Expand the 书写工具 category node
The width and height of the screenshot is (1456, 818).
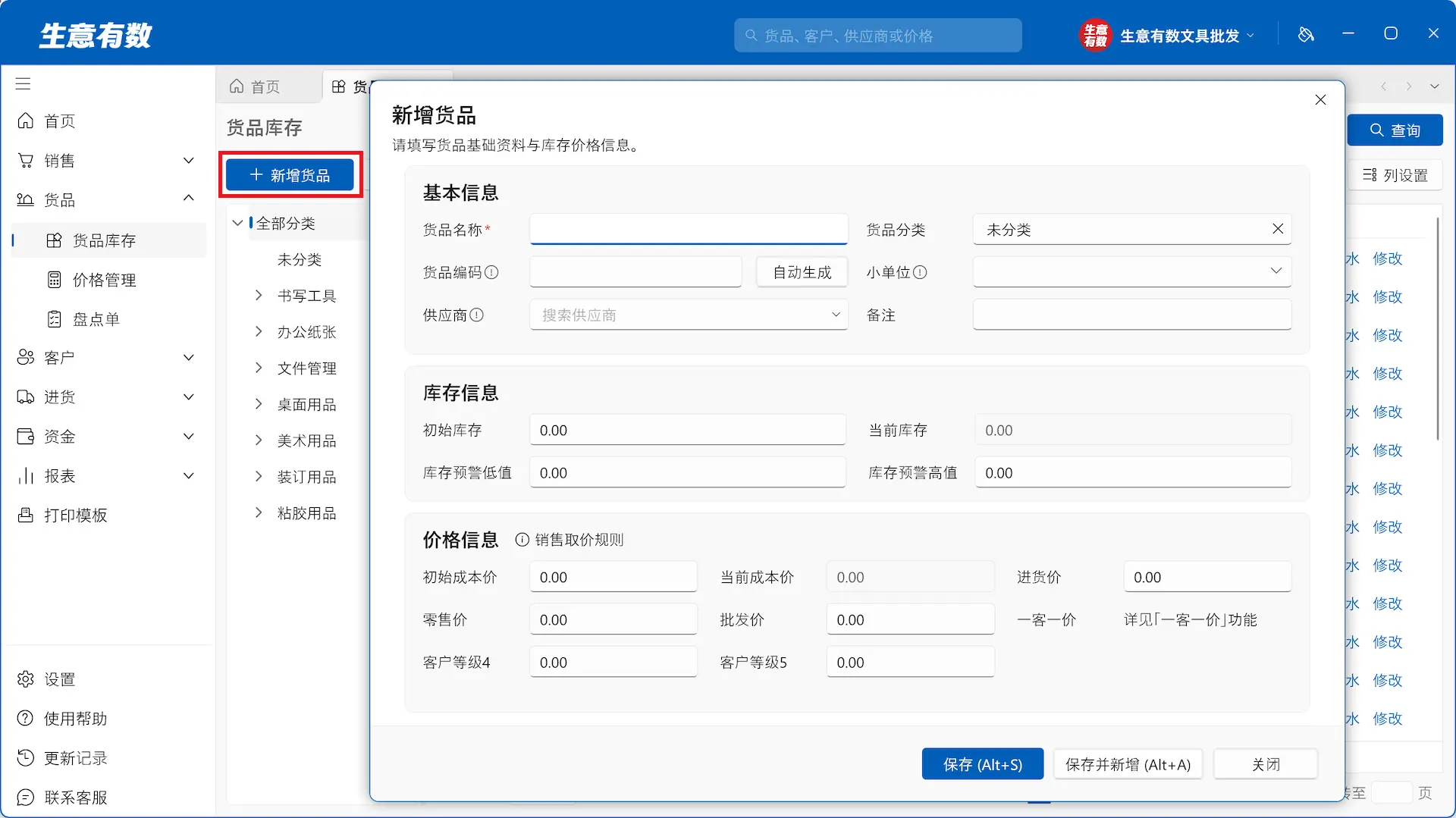pos(259,296)
